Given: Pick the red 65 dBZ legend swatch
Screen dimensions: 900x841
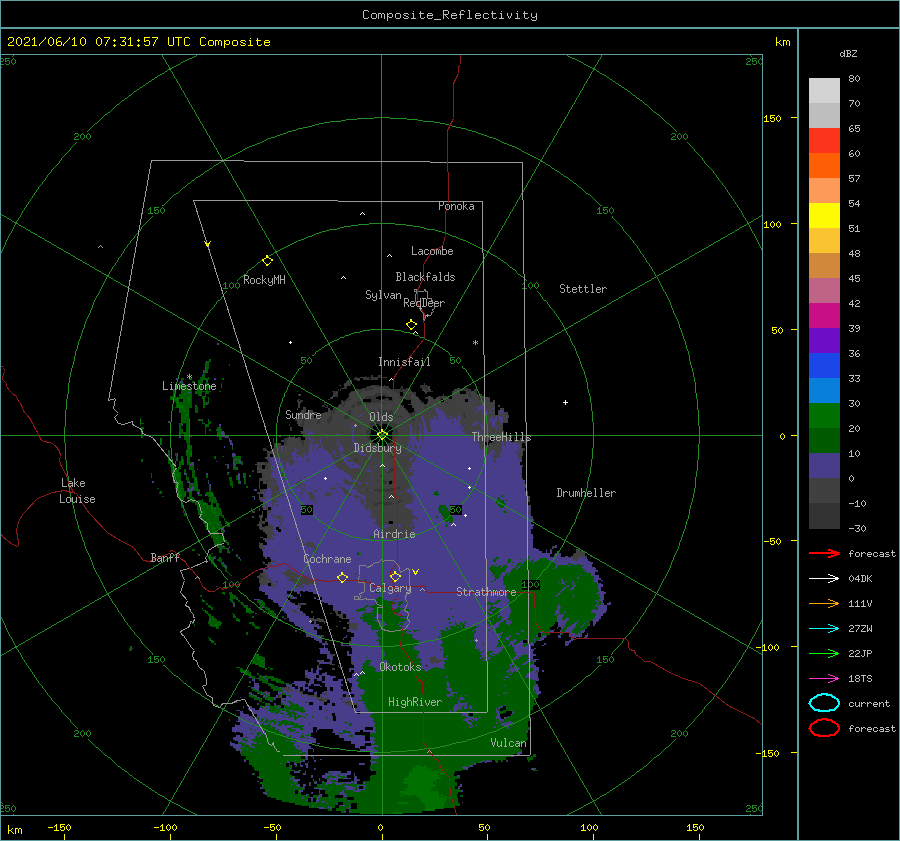Looking at the screenshot, I should pyautogui.click(x=824, y=140).
